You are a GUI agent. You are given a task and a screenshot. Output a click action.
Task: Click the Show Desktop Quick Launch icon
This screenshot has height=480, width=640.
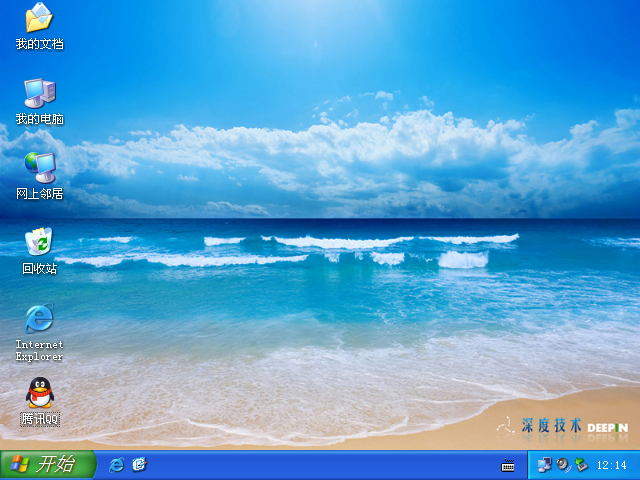tap(140, 465)
